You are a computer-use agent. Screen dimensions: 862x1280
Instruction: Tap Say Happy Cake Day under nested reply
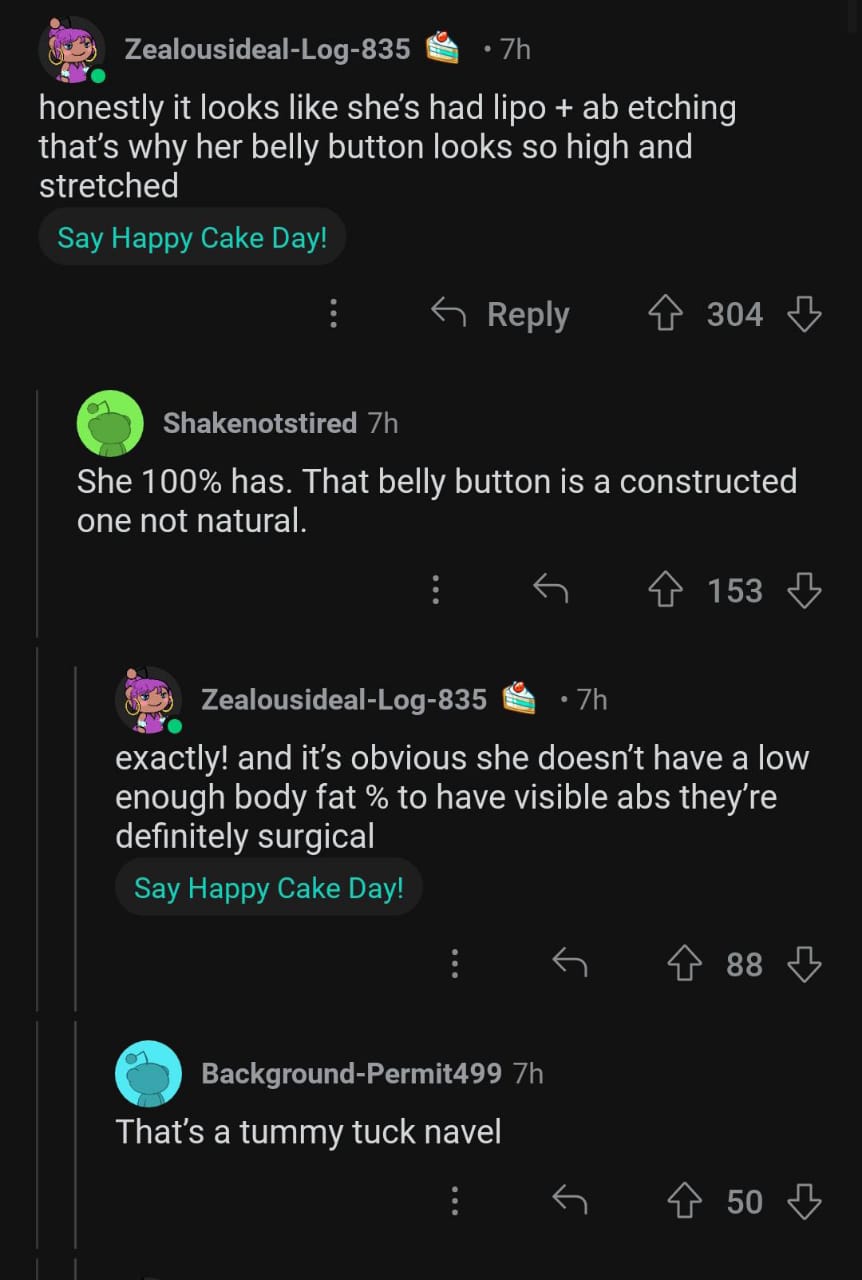[x=269, y=887]
